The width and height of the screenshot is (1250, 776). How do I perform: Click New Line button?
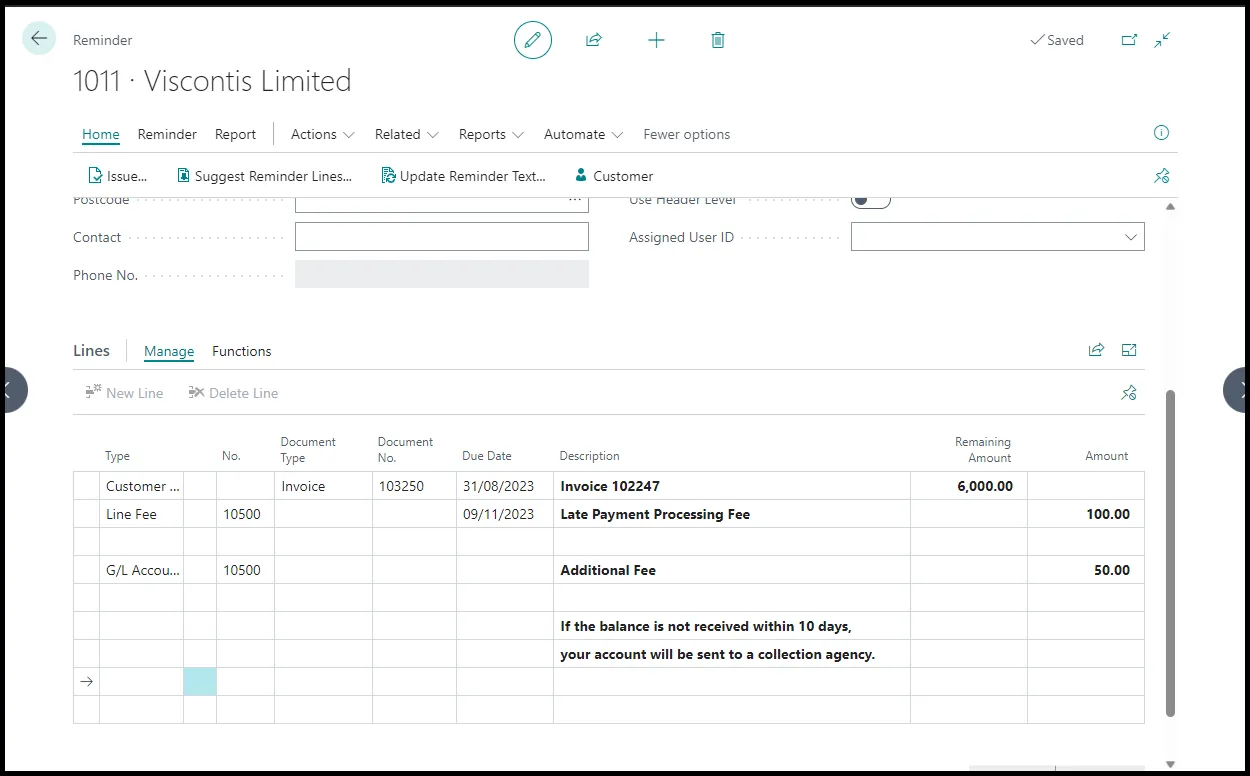pyautogui.click(x=124, y=393)
